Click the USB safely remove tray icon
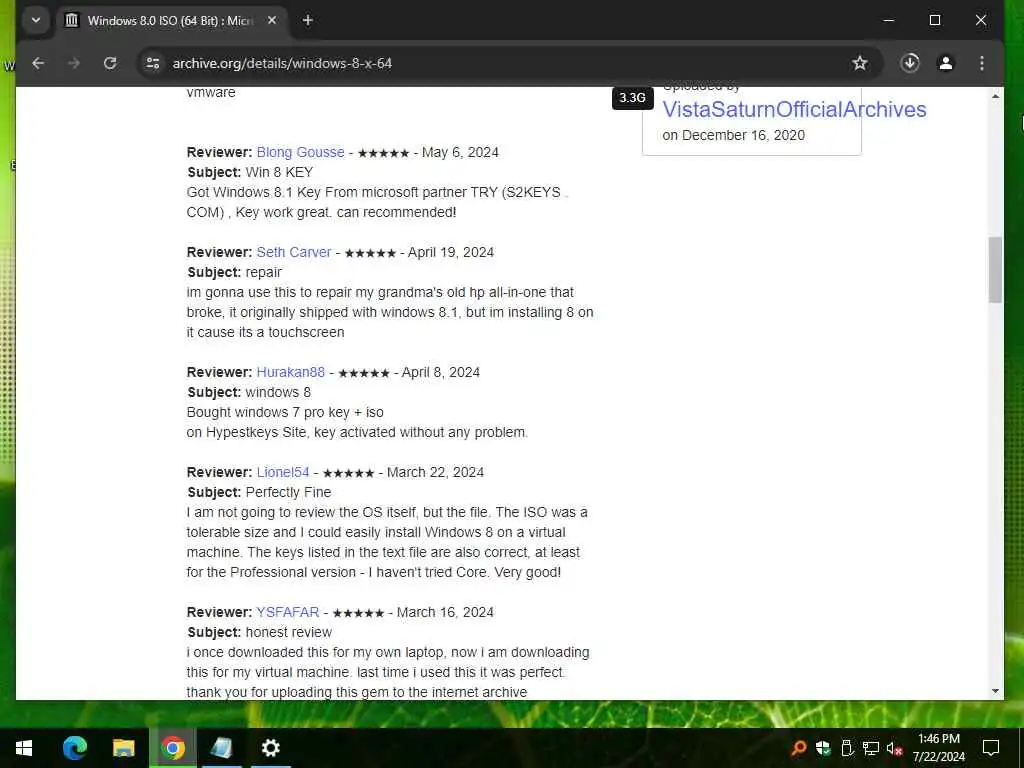Viewport: 1024px width, 768px height. point(847,748)
